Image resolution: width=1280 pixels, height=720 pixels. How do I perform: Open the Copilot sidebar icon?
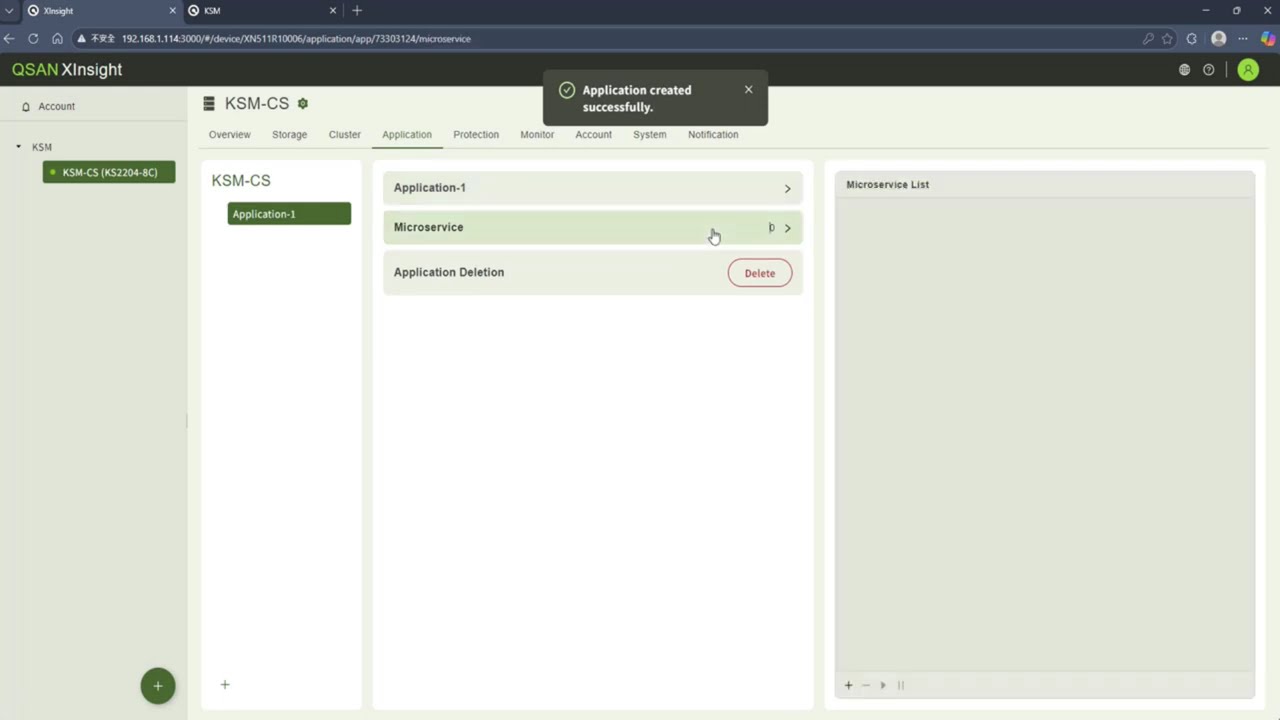tap(1267, 39)
